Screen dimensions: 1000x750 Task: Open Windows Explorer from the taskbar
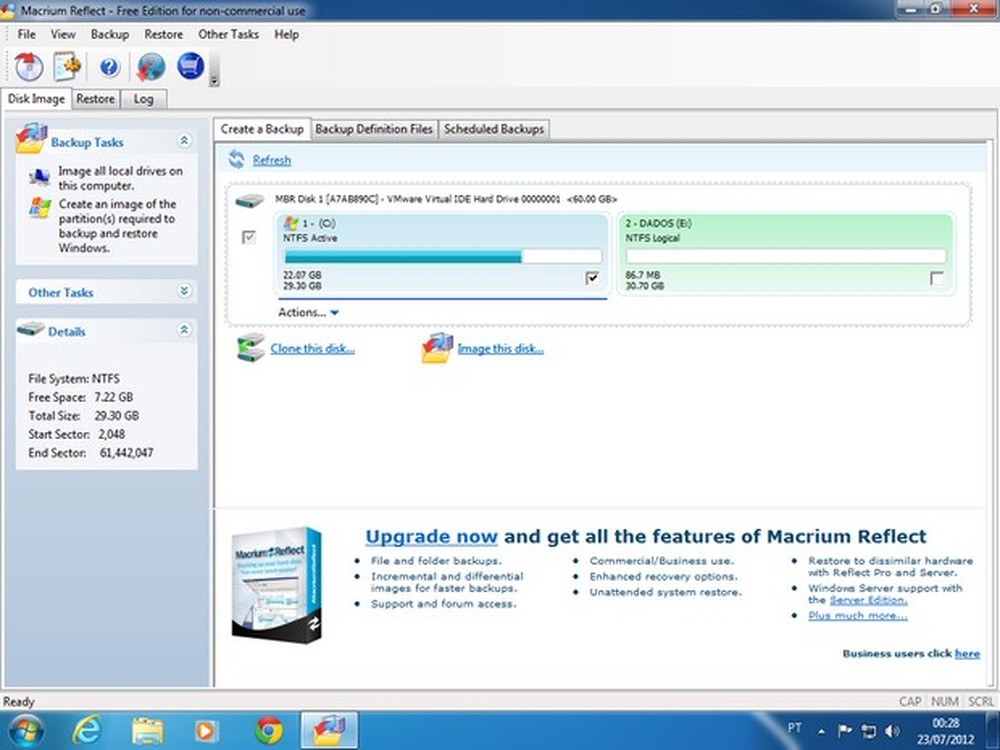point(147,730)
